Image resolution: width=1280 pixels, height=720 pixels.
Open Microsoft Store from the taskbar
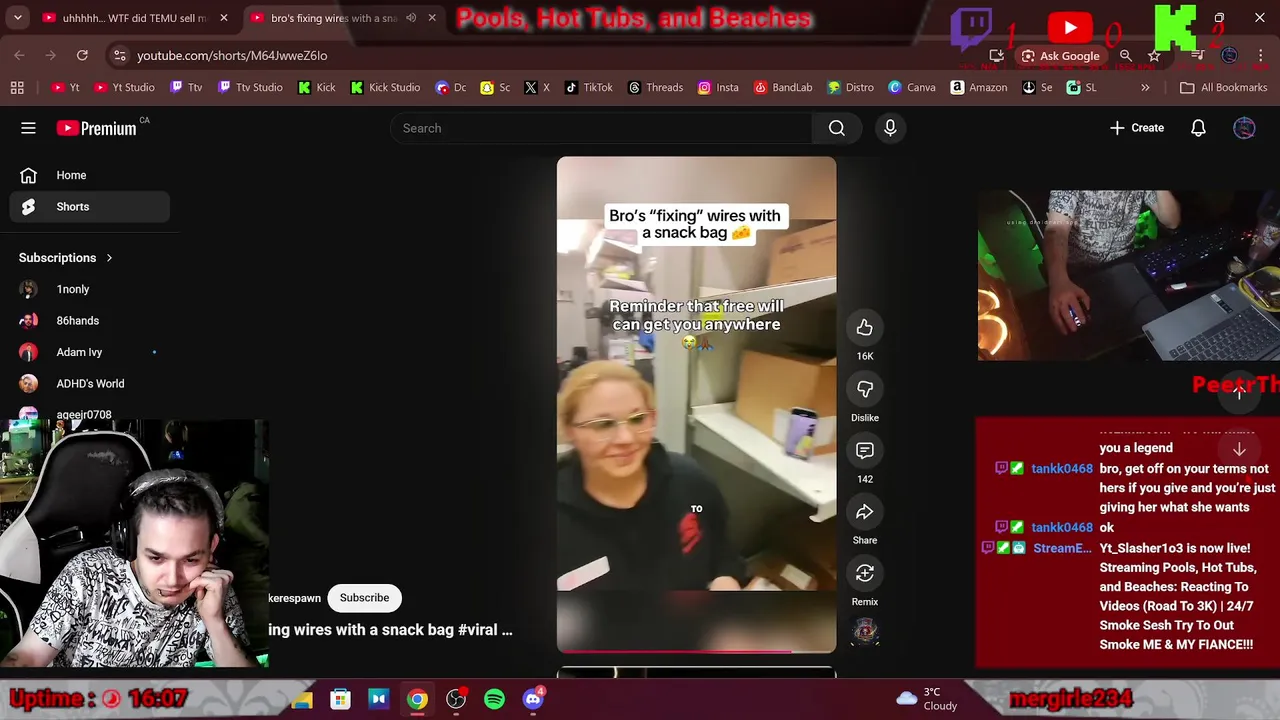pos(341,699)
